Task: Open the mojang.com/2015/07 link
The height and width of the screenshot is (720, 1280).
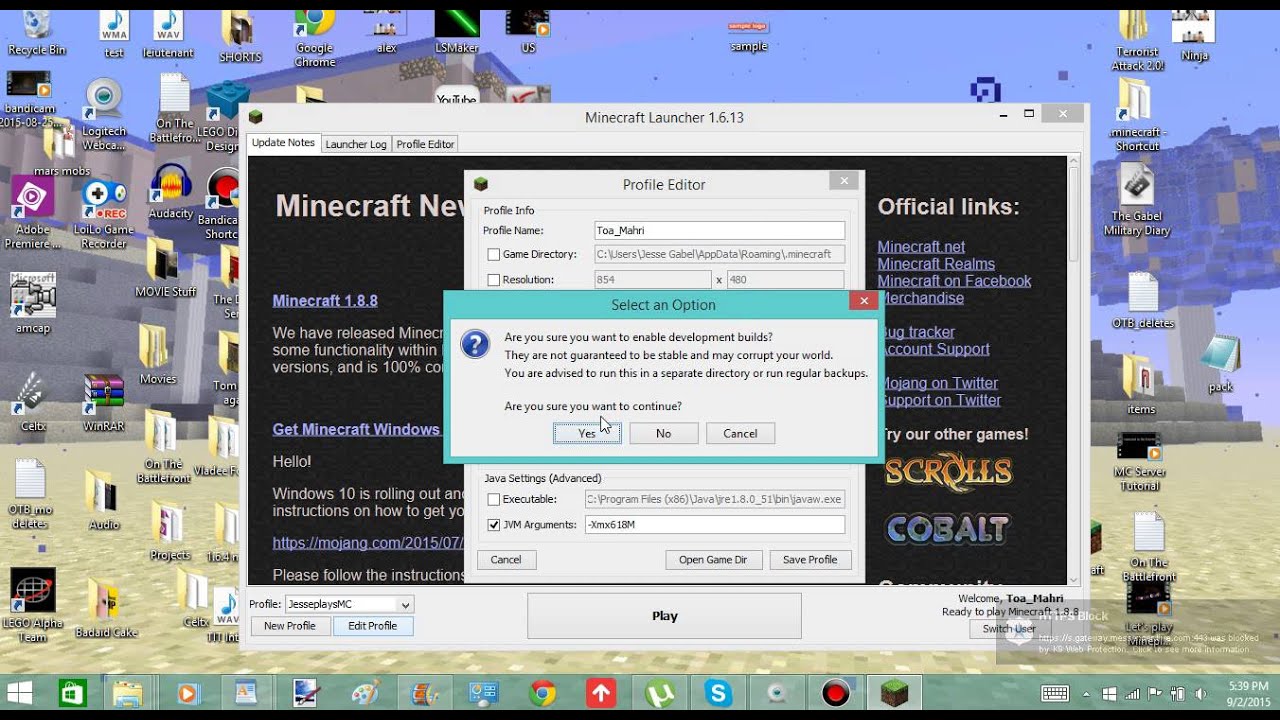Action: coord(368,543)
